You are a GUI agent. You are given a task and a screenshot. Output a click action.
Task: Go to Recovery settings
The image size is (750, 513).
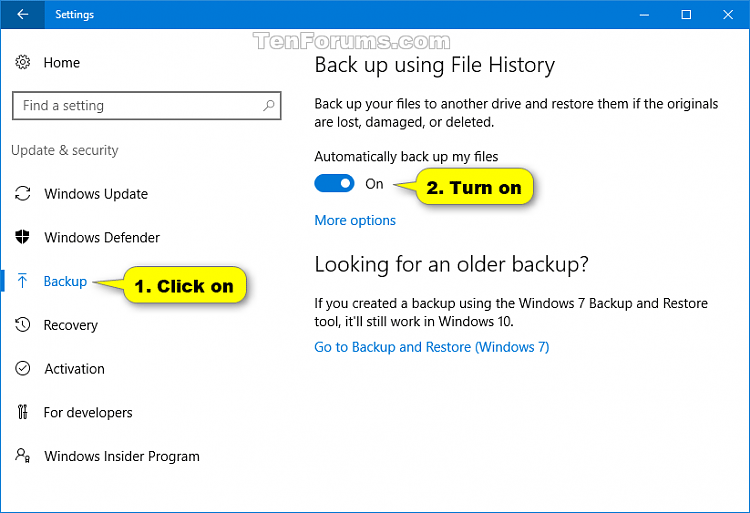[71, 325]
